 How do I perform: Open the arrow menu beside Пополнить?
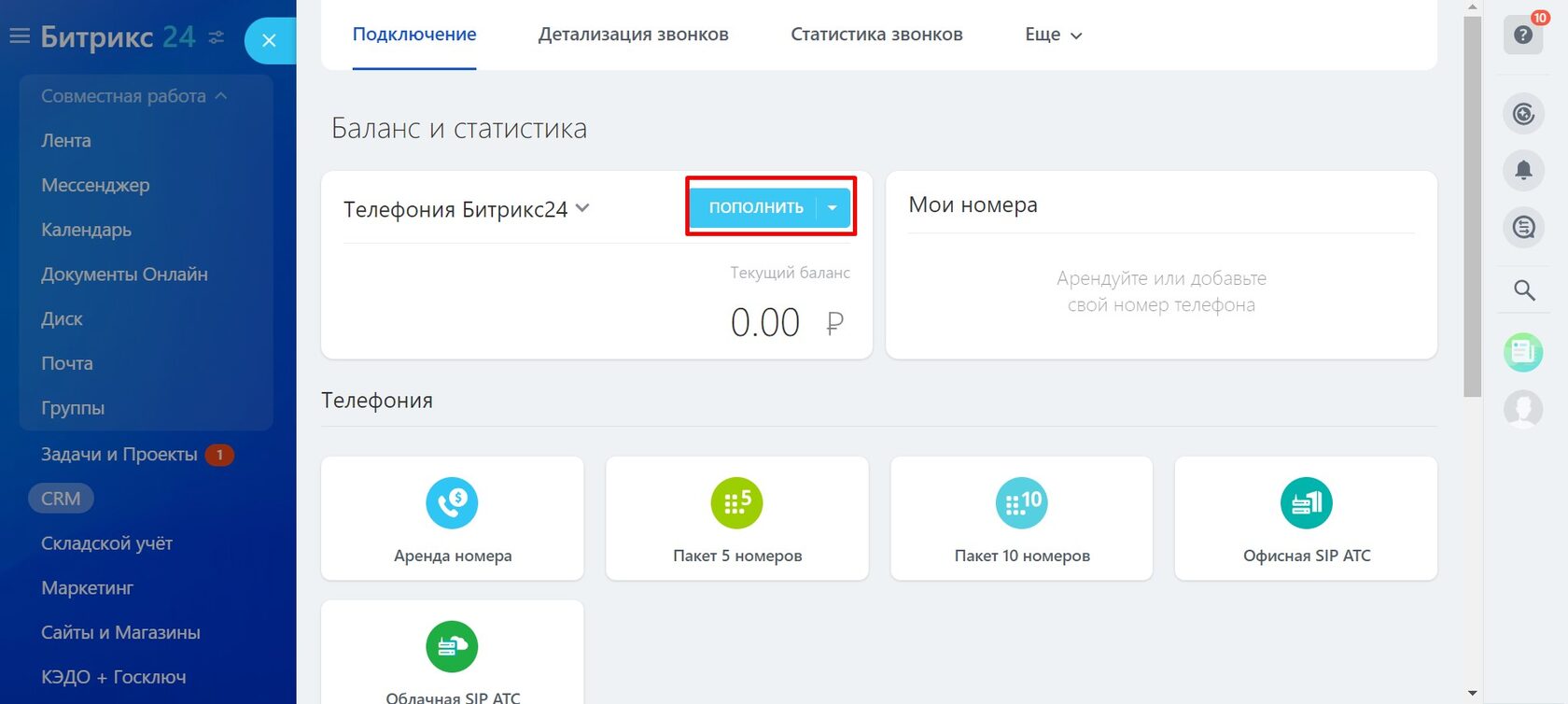833,208
